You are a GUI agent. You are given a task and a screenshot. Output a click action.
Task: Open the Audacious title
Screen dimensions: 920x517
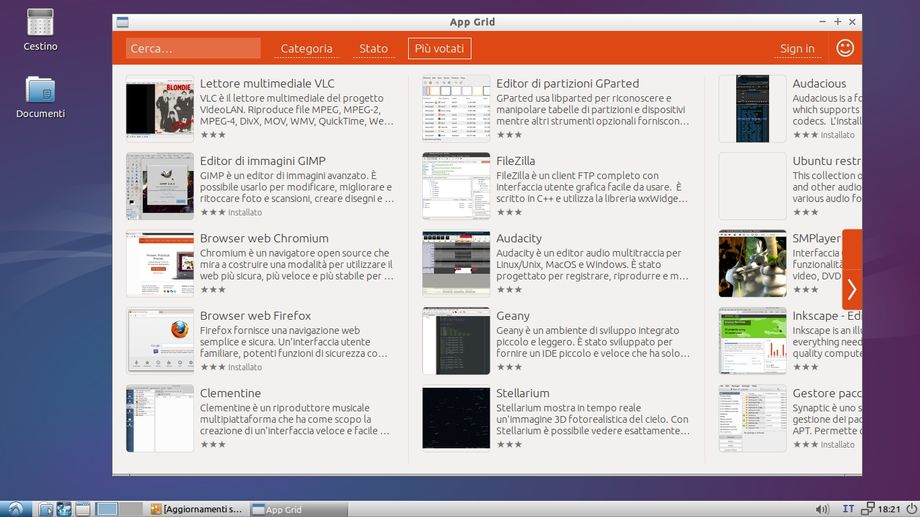819,83
